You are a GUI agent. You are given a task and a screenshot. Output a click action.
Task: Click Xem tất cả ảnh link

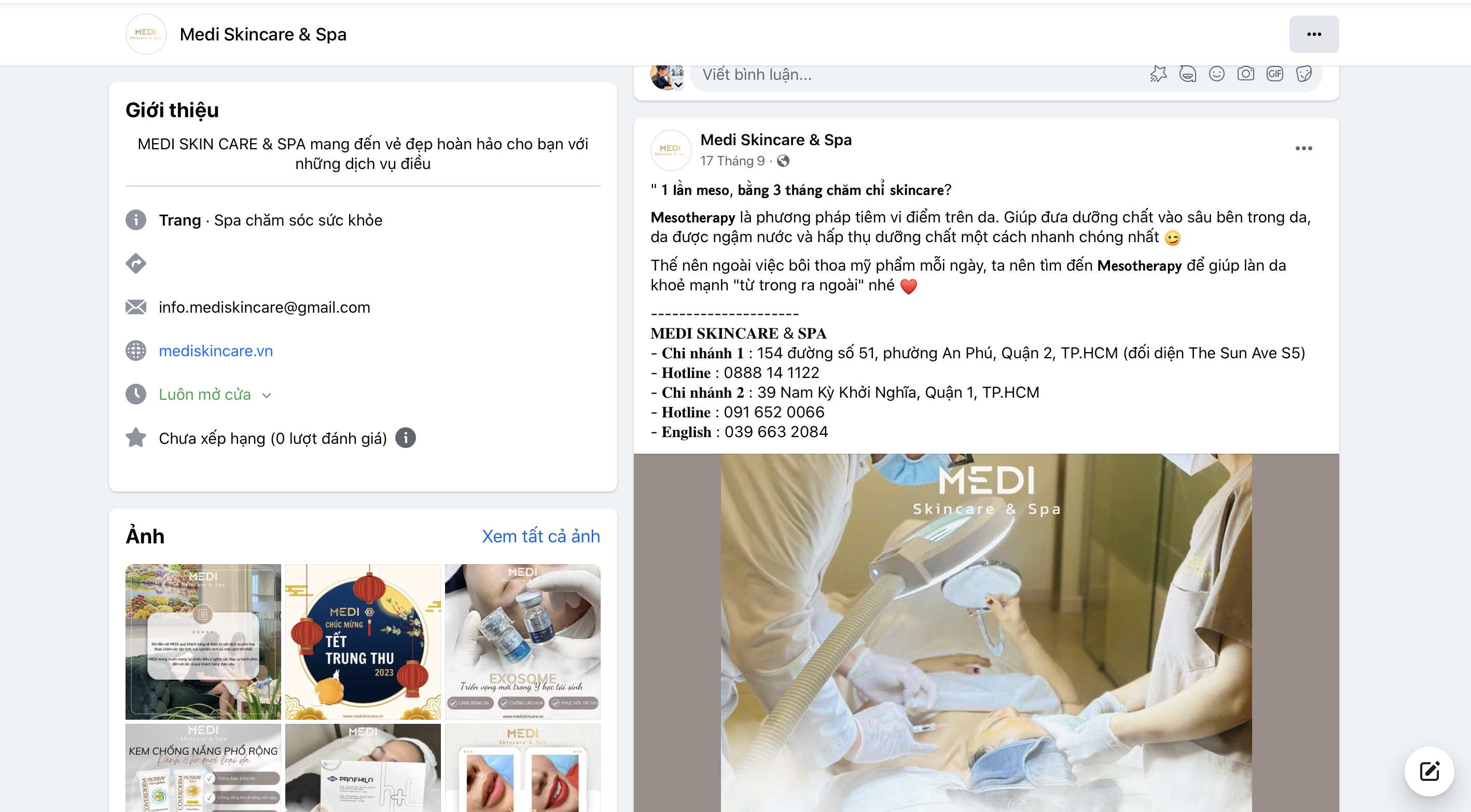[x=540, y=536]
